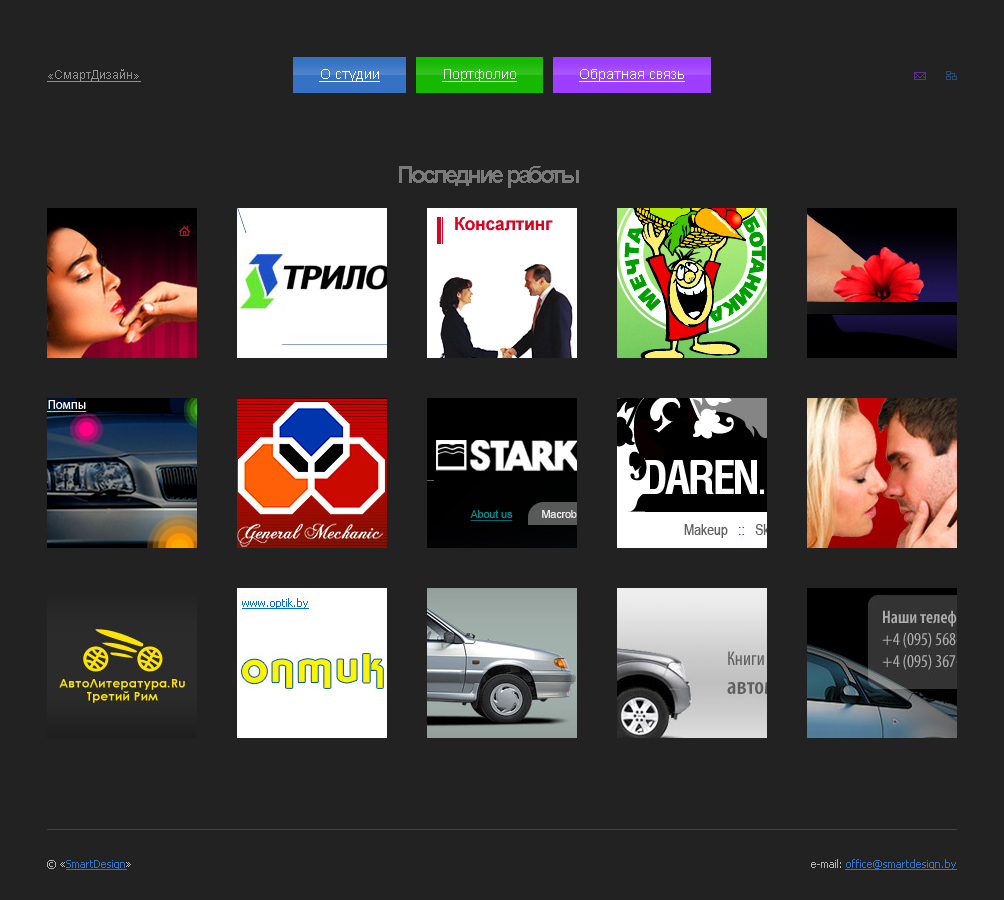Click the SmartDesign footer link
The height and width of the screenshot is (900, 1004).
(x=95, y=864)
